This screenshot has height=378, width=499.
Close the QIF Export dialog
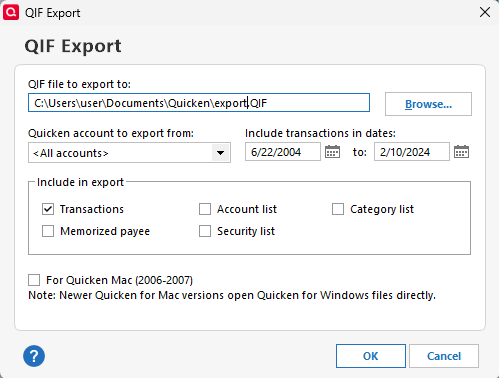point(485,12)
